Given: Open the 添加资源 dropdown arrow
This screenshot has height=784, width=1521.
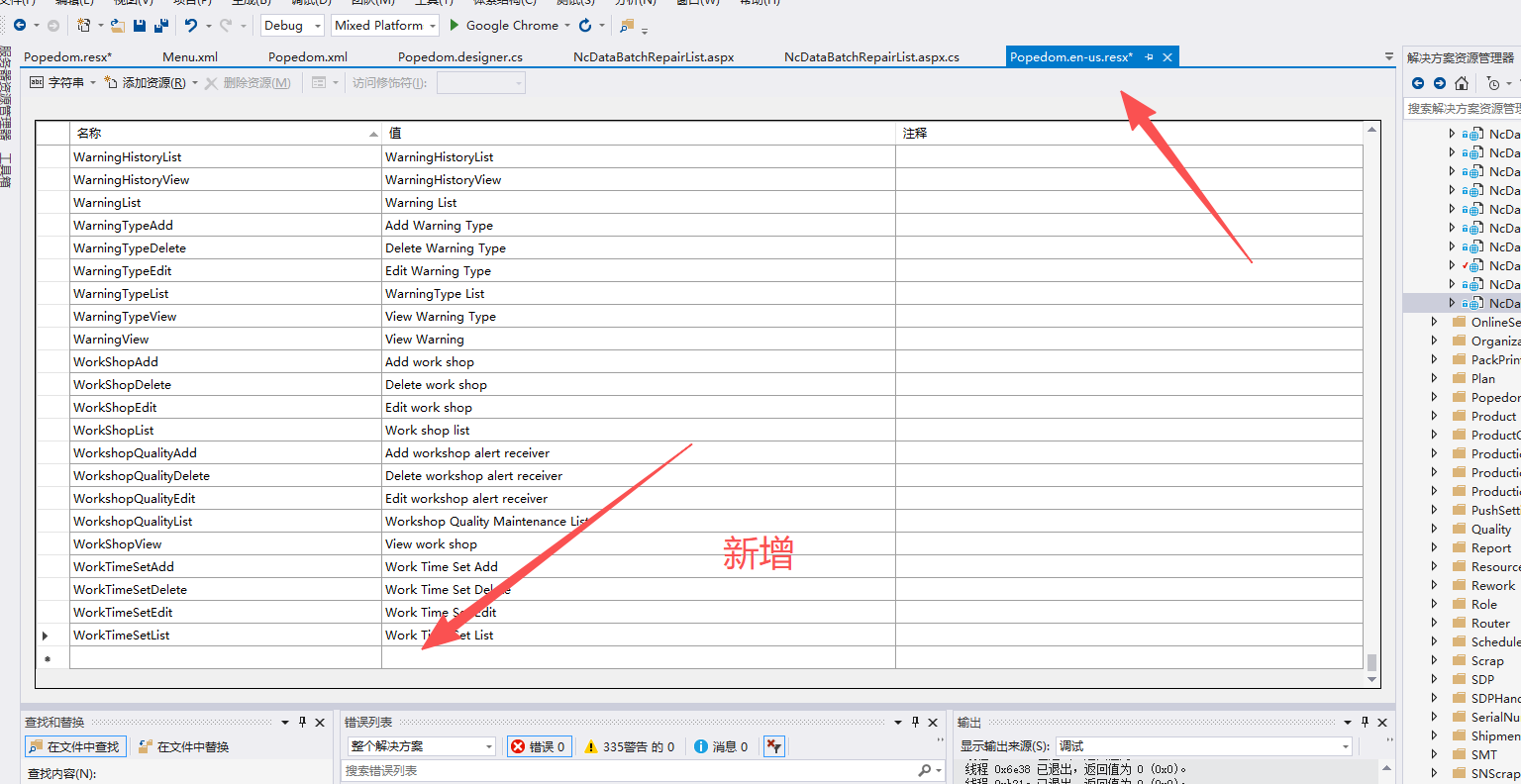Looking at the screenshot, I should point(195,83).
